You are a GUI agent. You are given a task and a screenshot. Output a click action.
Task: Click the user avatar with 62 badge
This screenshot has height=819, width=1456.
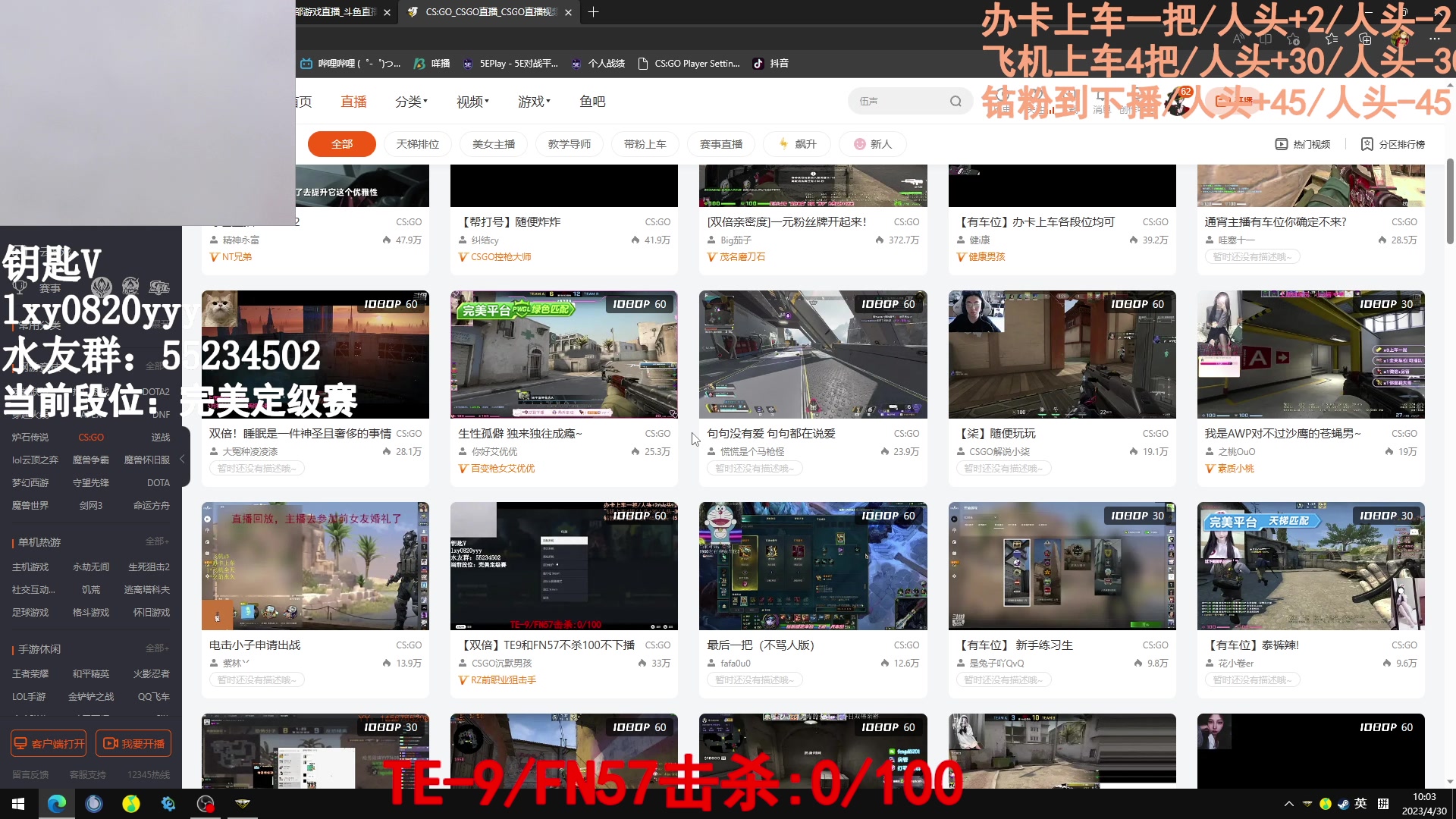(1178, 102)
